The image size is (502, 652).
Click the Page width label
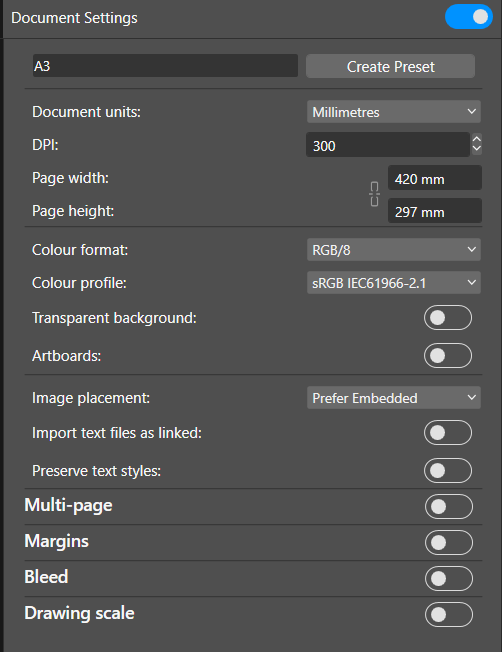click(70, 178)
